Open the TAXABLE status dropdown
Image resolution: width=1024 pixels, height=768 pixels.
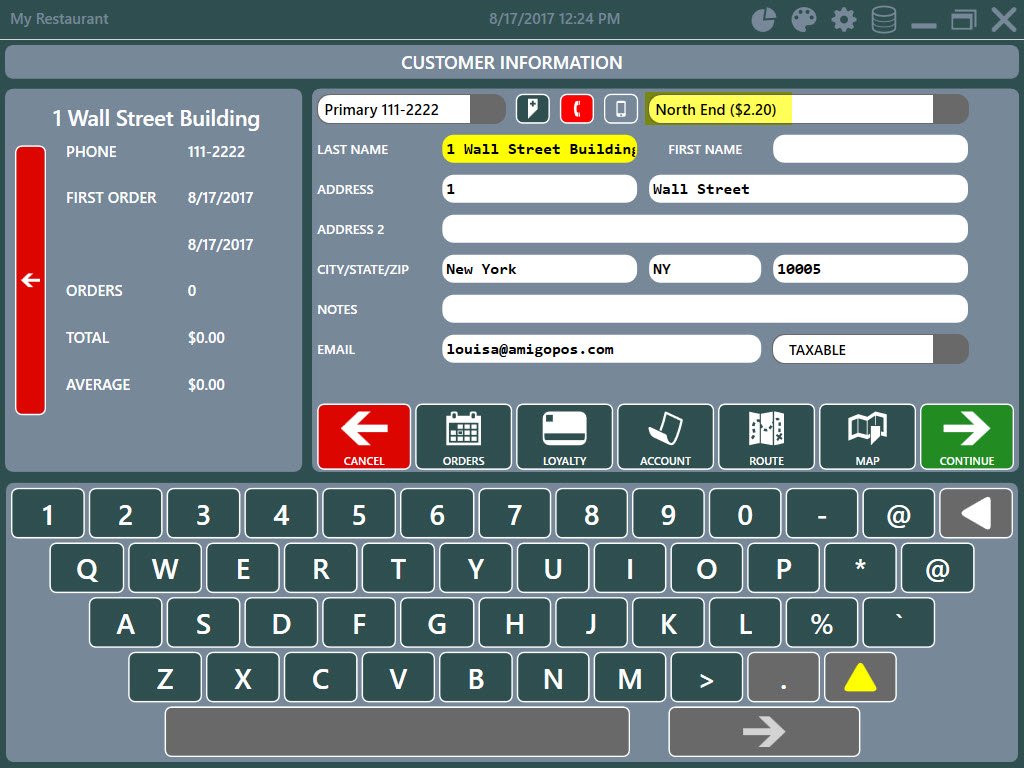point(950,349)
